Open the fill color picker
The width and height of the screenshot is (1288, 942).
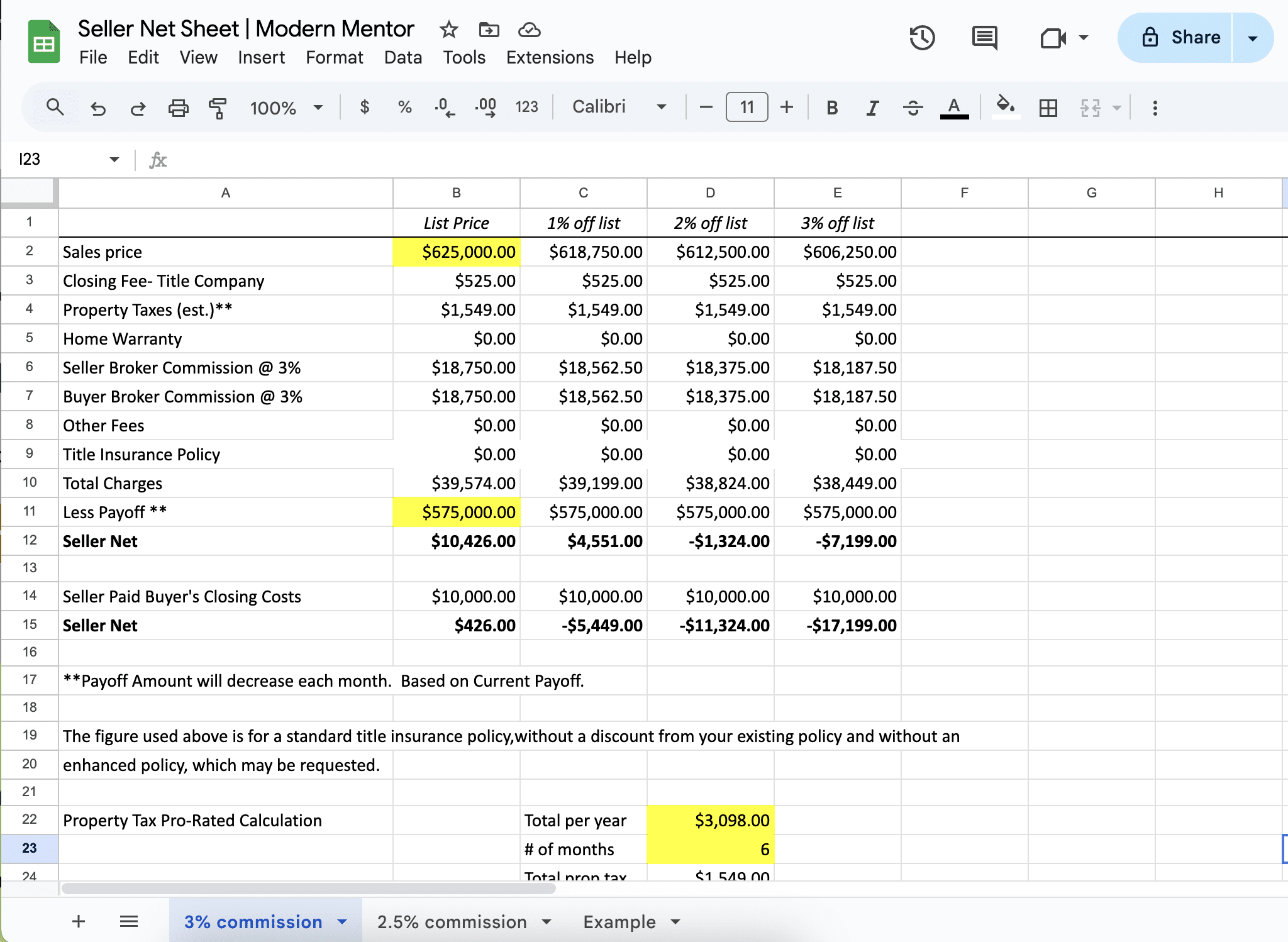(x=1005, y=107)
